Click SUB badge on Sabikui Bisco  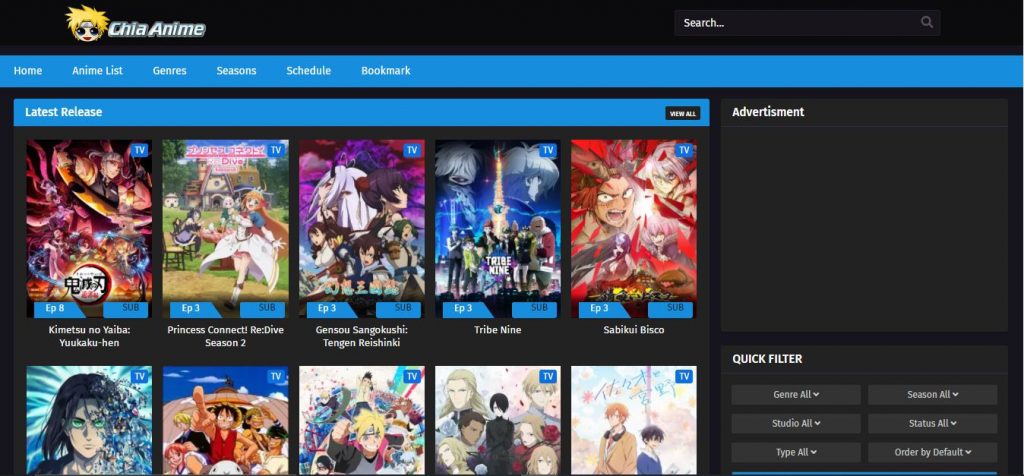click(670, 309)
